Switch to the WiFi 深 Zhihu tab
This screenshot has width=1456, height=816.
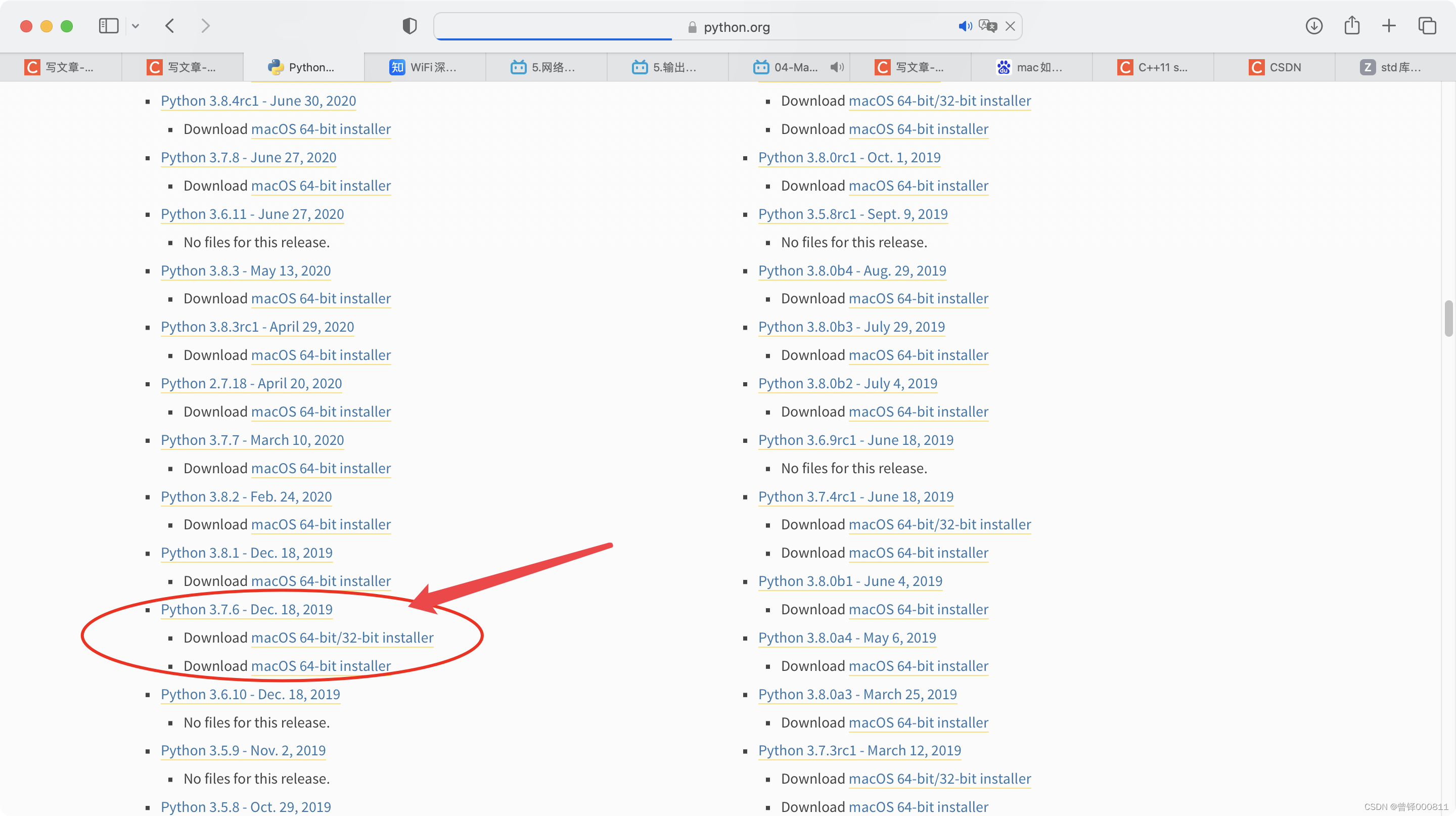point(425,67)
